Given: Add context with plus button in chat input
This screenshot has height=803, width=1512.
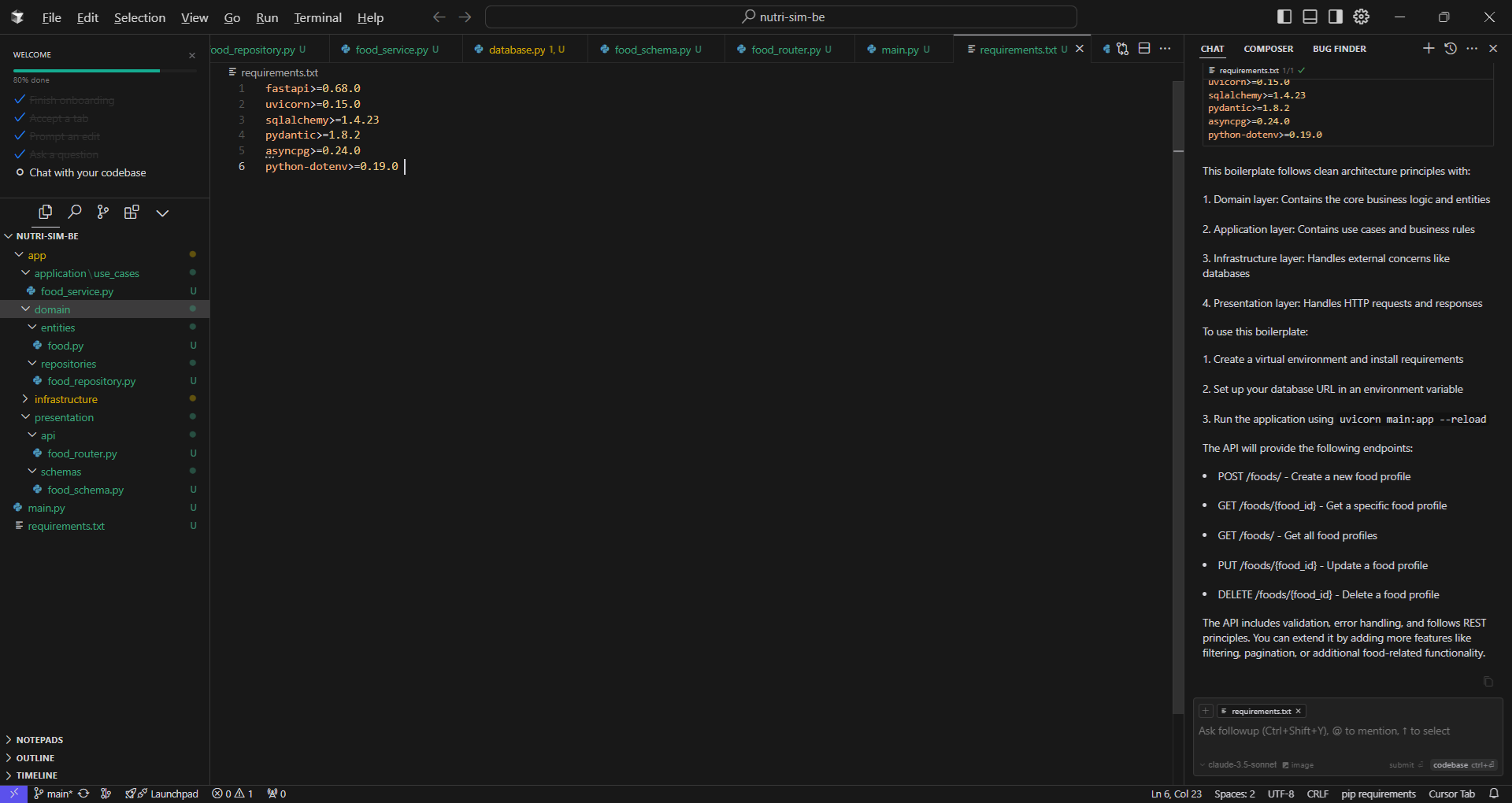Looking at the screenshot, I should pyautogui.click(x=1206, y=711).
